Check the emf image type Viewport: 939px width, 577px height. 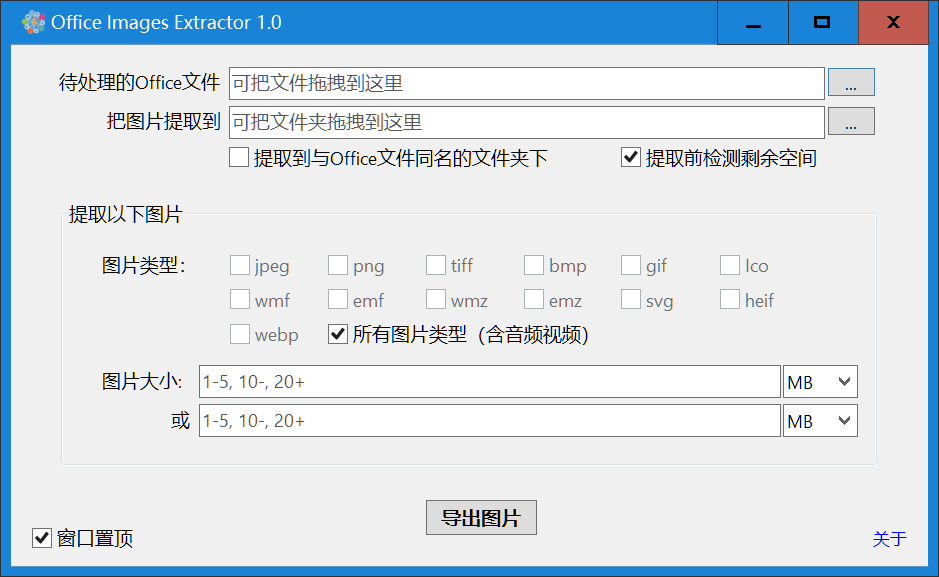coord(338,299)
